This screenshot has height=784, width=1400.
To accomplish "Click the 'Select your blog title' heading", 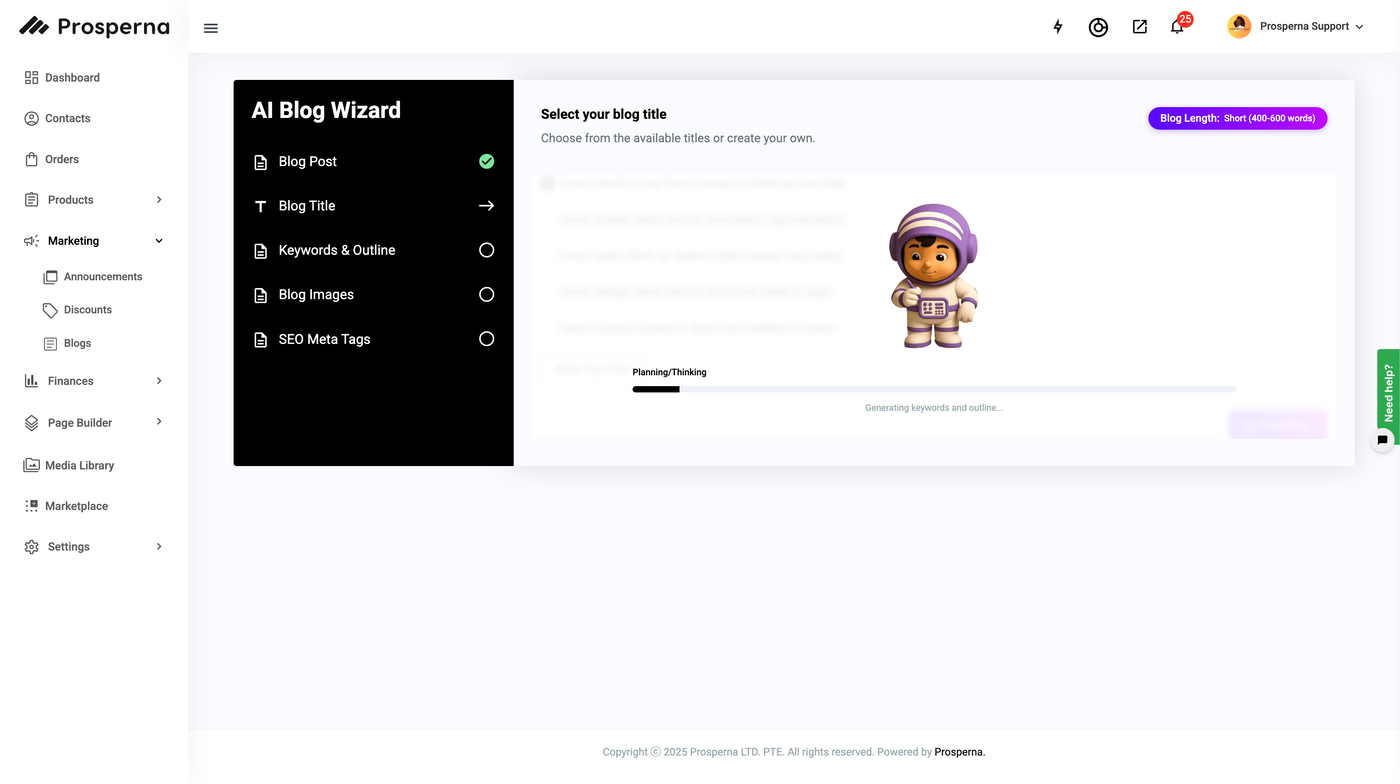I will pyautogui.click(x=603, y=114).
